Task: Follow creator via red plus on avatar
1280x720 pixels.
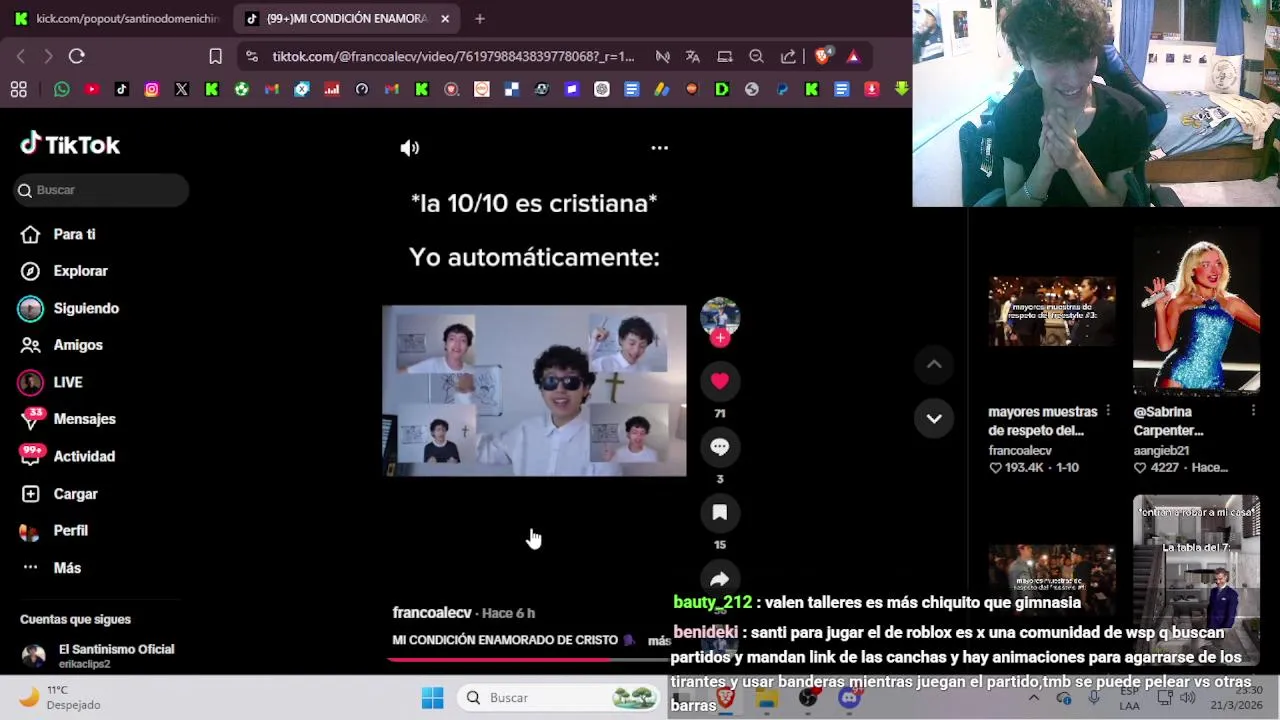Action: (720, 338)
